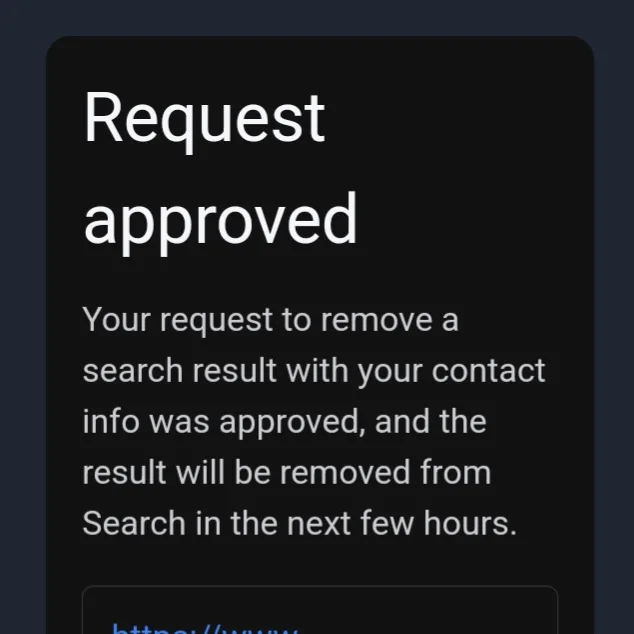The height and width of the screenshot is (634, 634).
Task: Click the empty card area right of "Request"
Action: click(457, 119)
